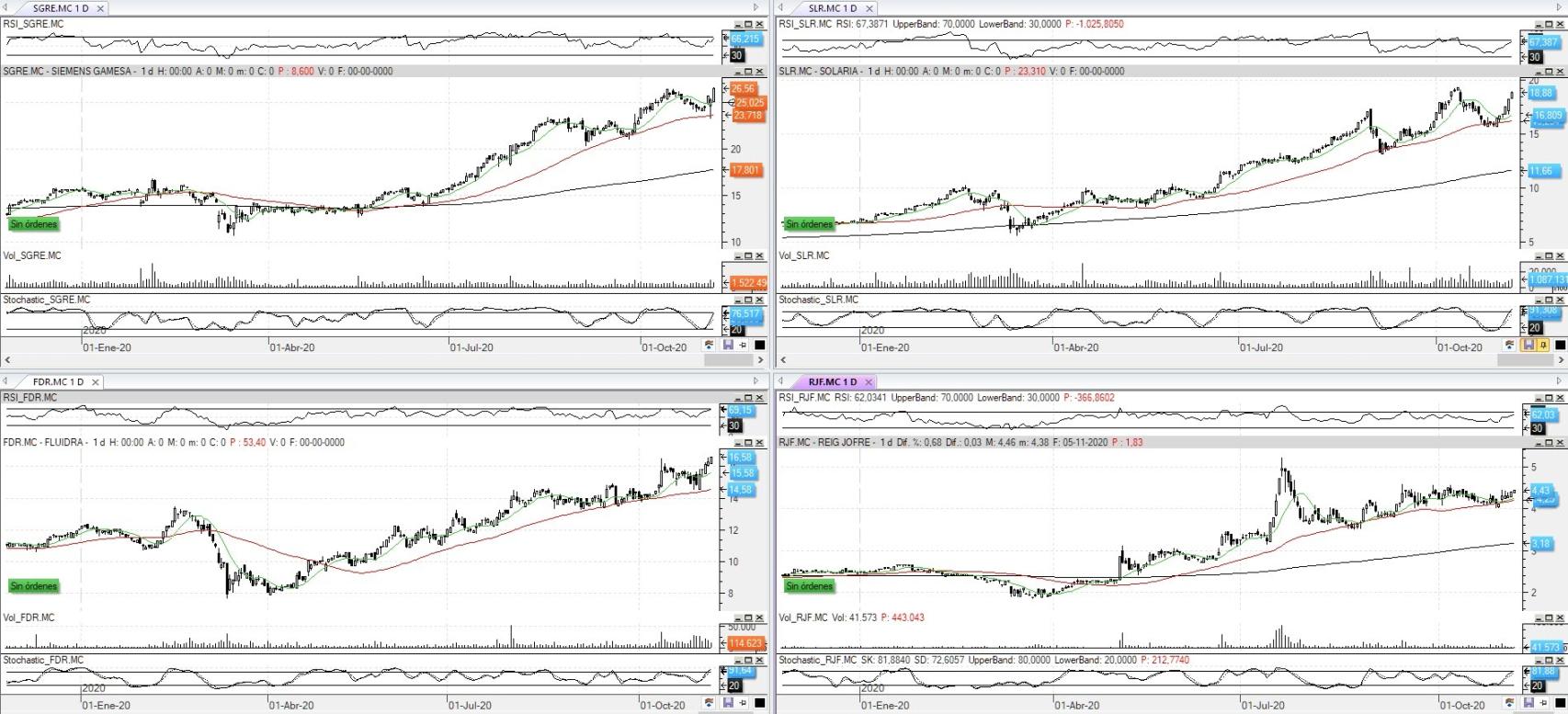Maximize the RSI_RJF.MC indicator panel
The image size is (1568, 714).
tap(1549, 398)
